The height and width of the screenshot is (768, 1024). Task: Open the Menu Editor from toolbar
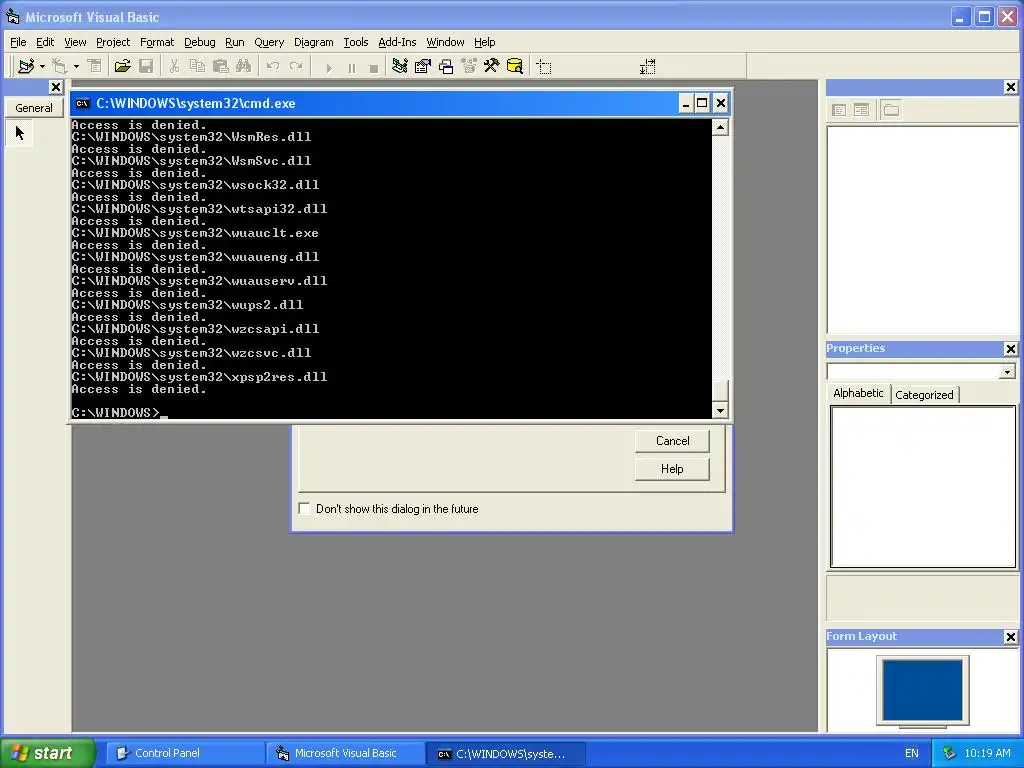pyautogui.click(x=94, y=66)
